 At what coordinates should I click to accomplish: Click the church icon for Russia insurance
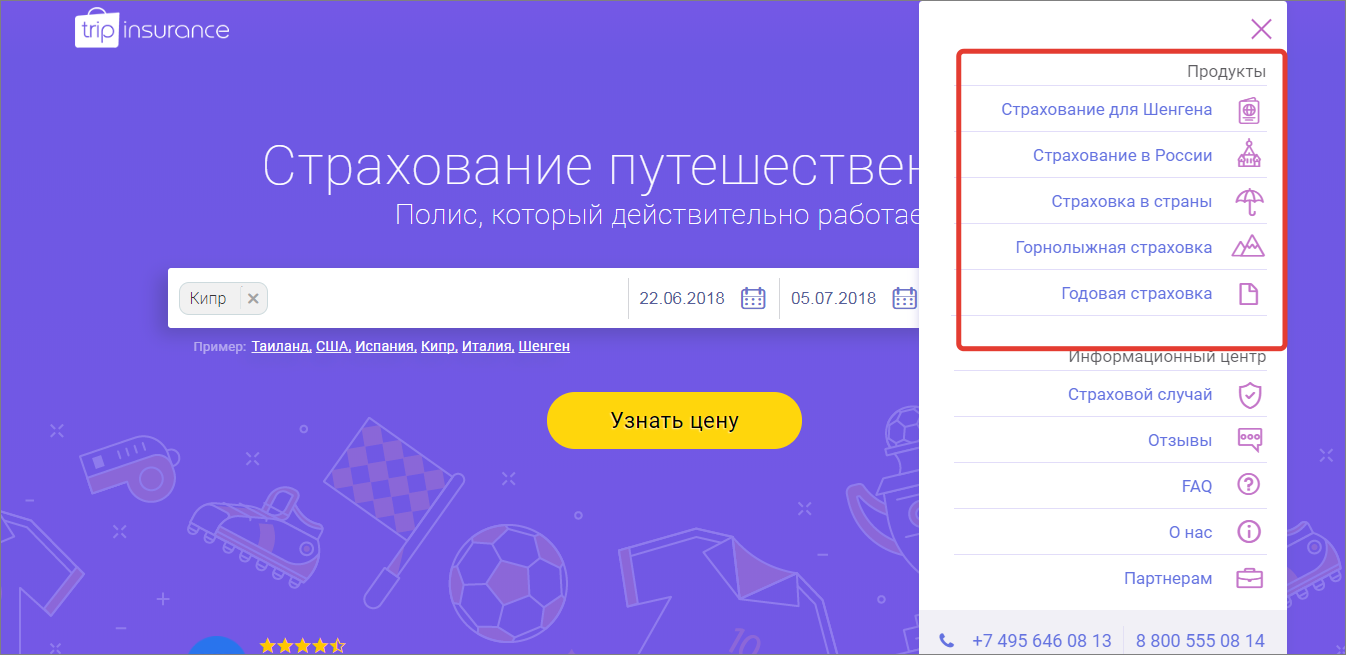[1248, 155]
